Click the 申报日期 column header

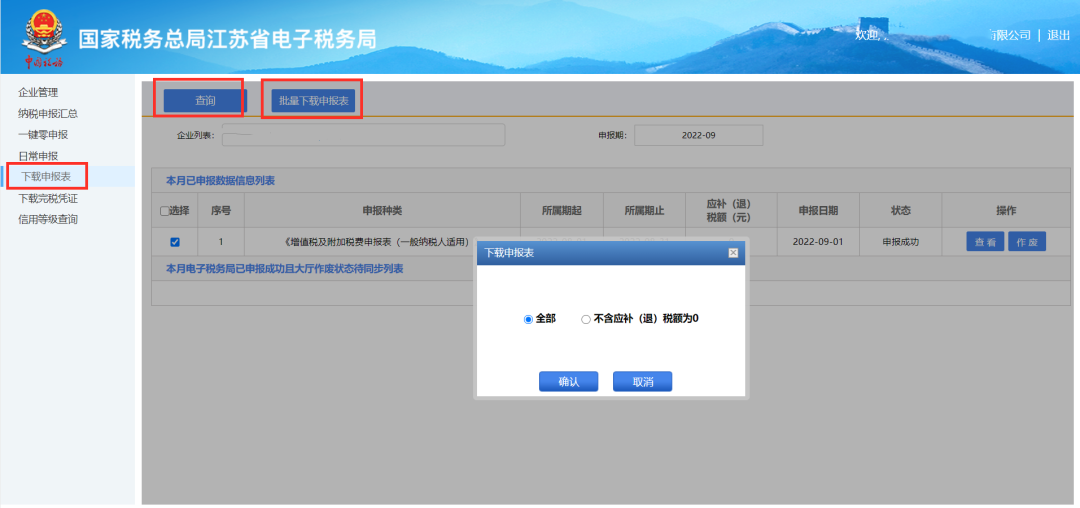tap(818, 211)
